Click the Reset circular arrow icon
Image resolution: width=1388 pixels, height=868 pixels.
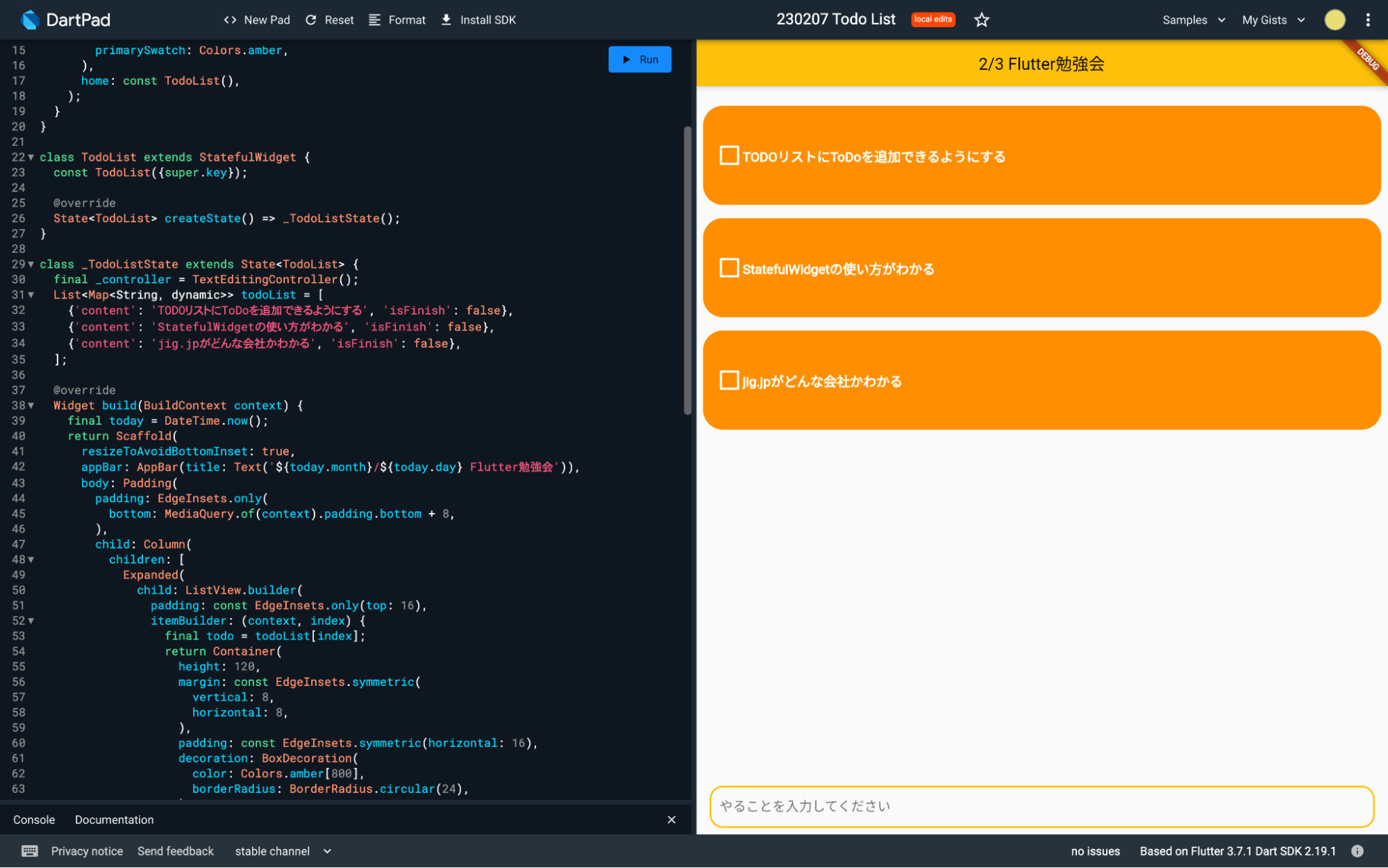tap(311, 20)
